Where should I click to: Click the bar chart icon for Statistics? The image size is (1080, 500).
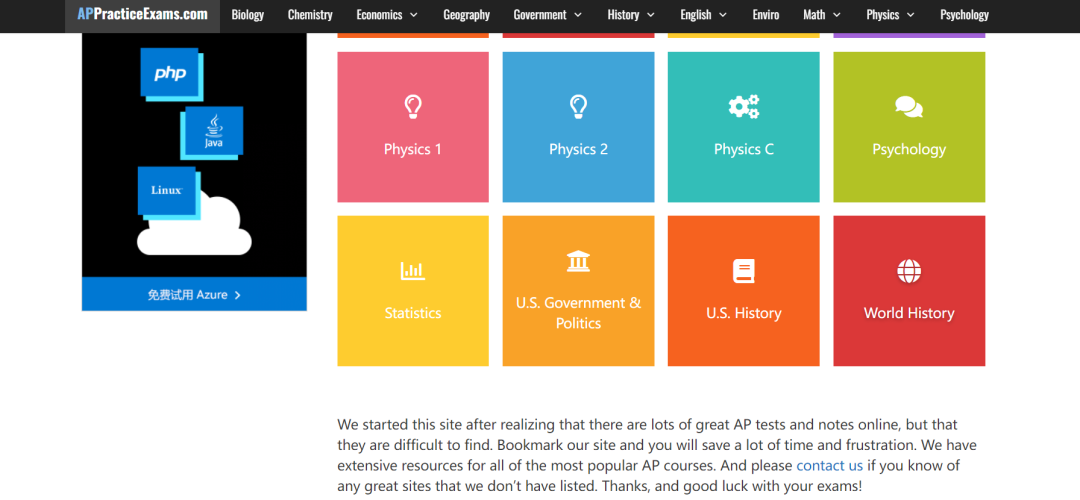click(x=412, y=270)
